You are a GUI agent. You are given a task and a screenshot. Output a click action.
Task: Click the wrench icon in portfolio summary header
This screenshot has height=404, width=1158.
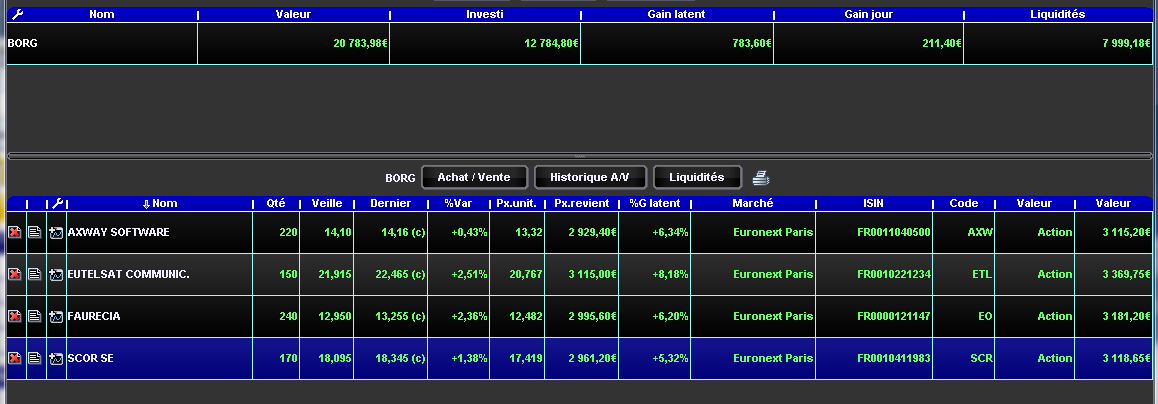[18, 14]
